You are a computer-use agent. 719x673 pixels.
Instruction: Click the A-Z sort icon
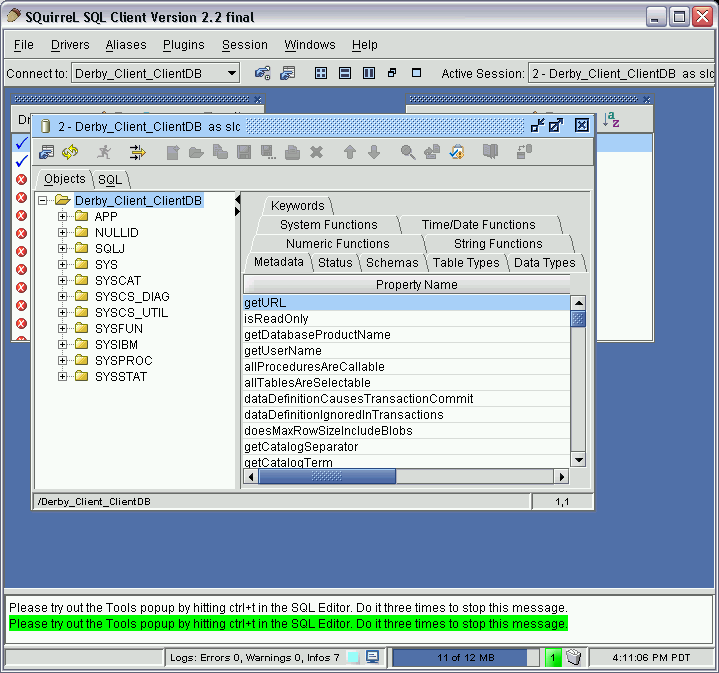[x=611, y=119]
